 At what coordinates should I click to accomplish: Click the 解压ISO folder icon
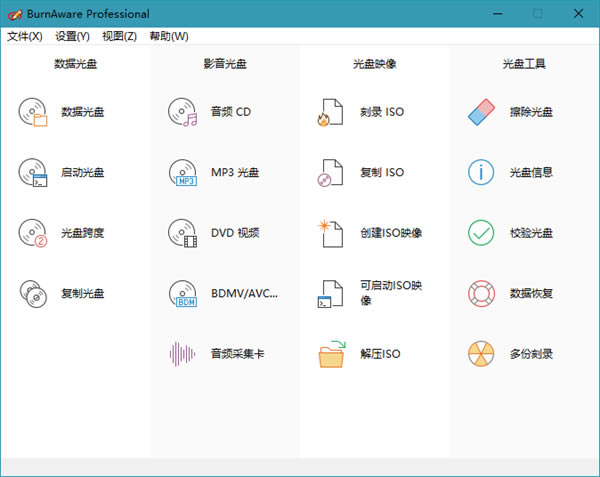[x=331, y=353]
